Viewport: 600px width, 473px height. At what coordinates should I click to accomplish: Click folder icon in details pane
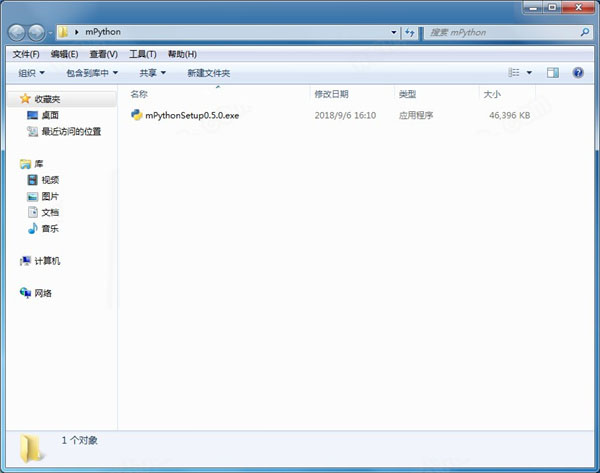[x=31, y=448]
